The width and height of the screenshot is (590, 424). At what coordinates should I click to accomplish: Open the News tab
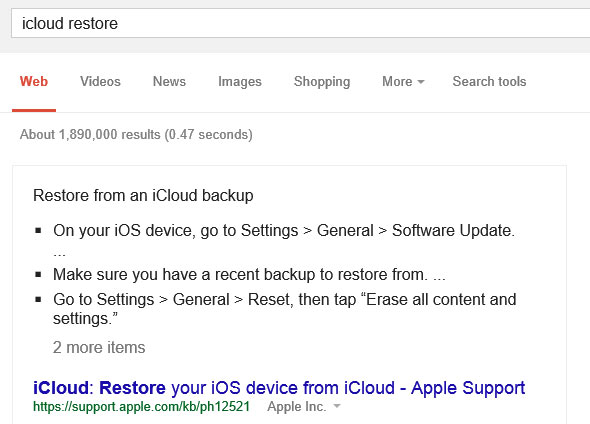pos(169,82)
